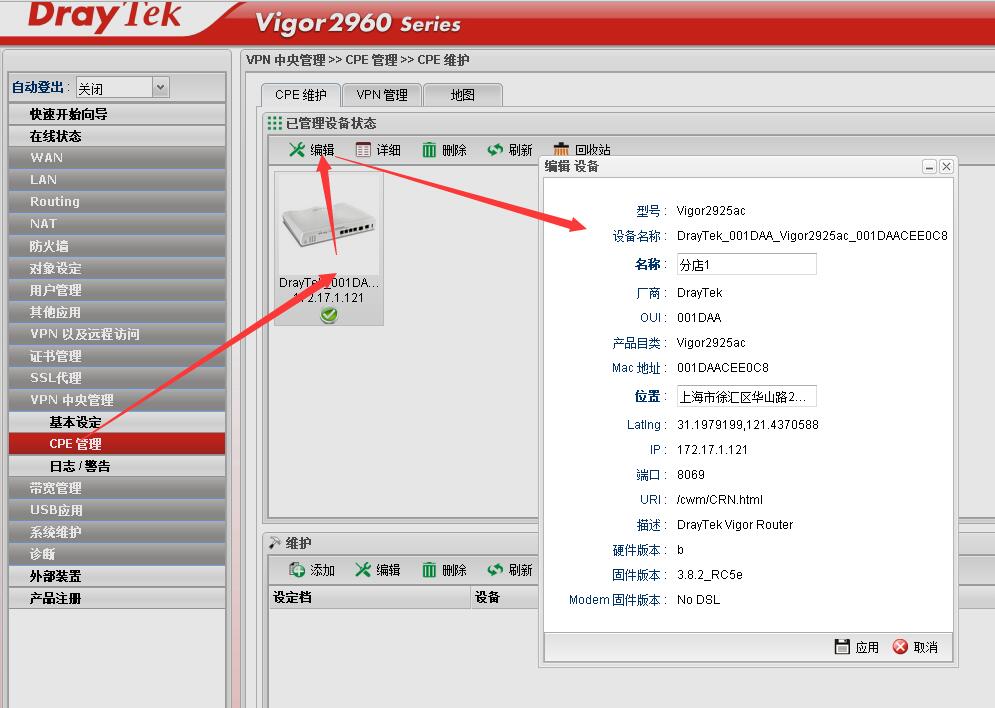Open the 诊断 menu
Image resolution: width=995 pixels, height=708 pixels.
tap(117, 554)
